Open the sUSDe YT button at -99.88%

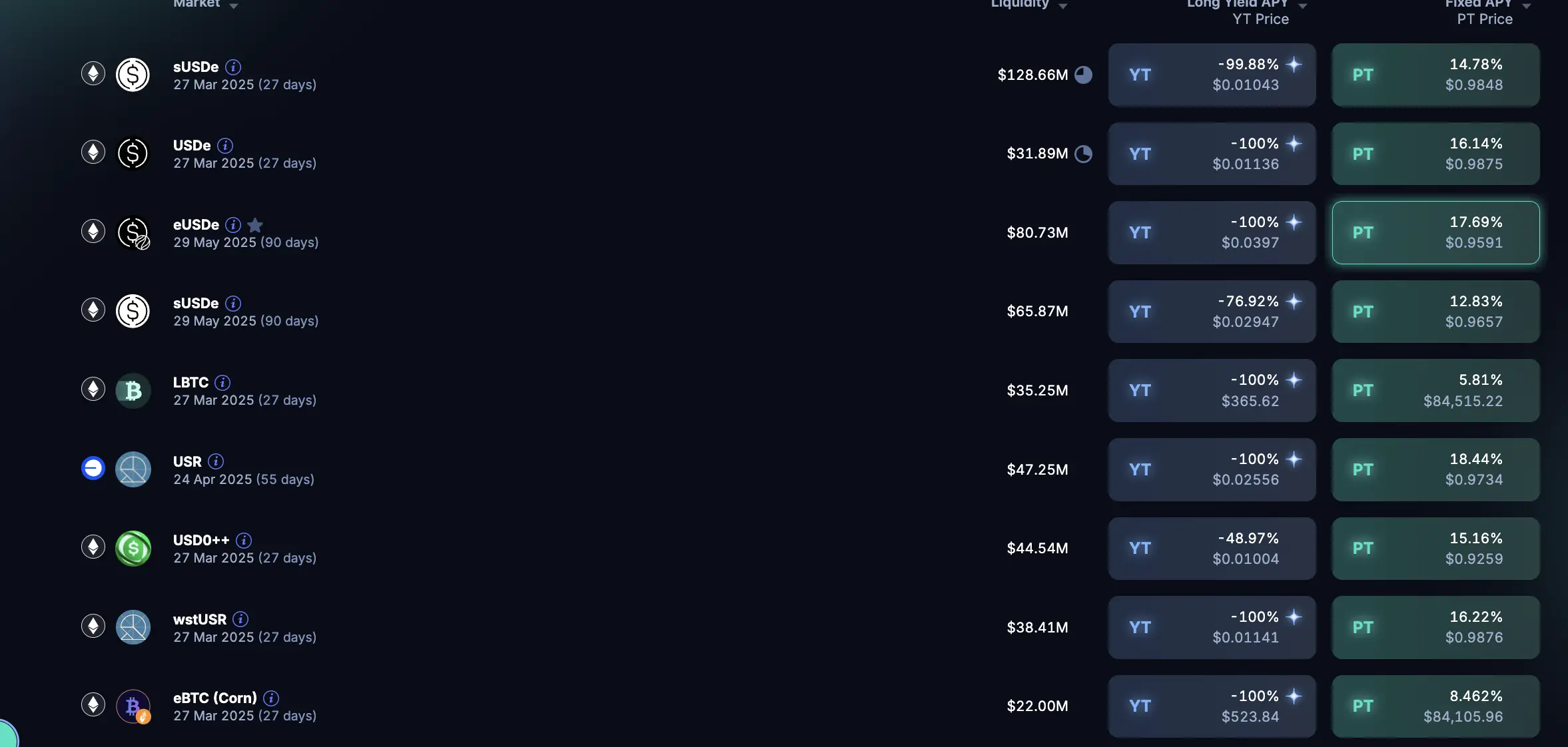[x=1212, y=75]
